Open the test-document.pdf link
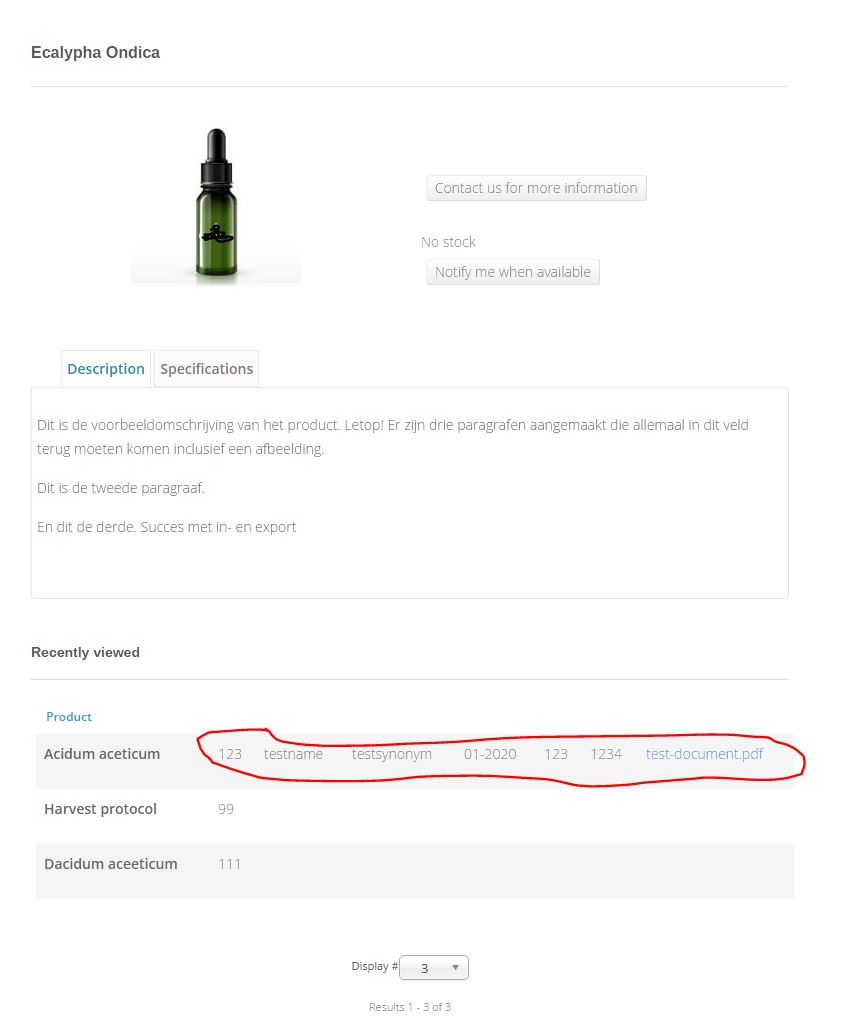 click(x=704, y=754)
